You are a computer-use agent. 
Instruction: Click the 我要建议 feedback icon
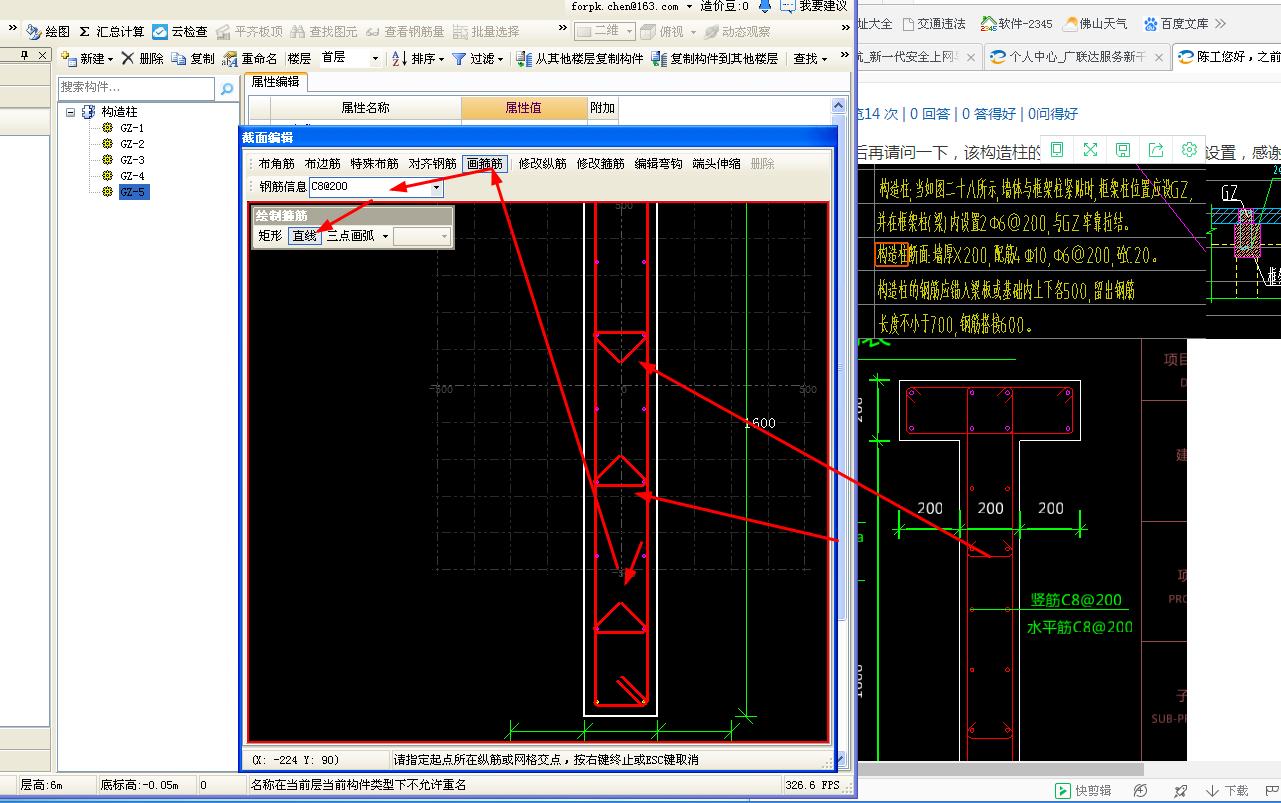788,6
